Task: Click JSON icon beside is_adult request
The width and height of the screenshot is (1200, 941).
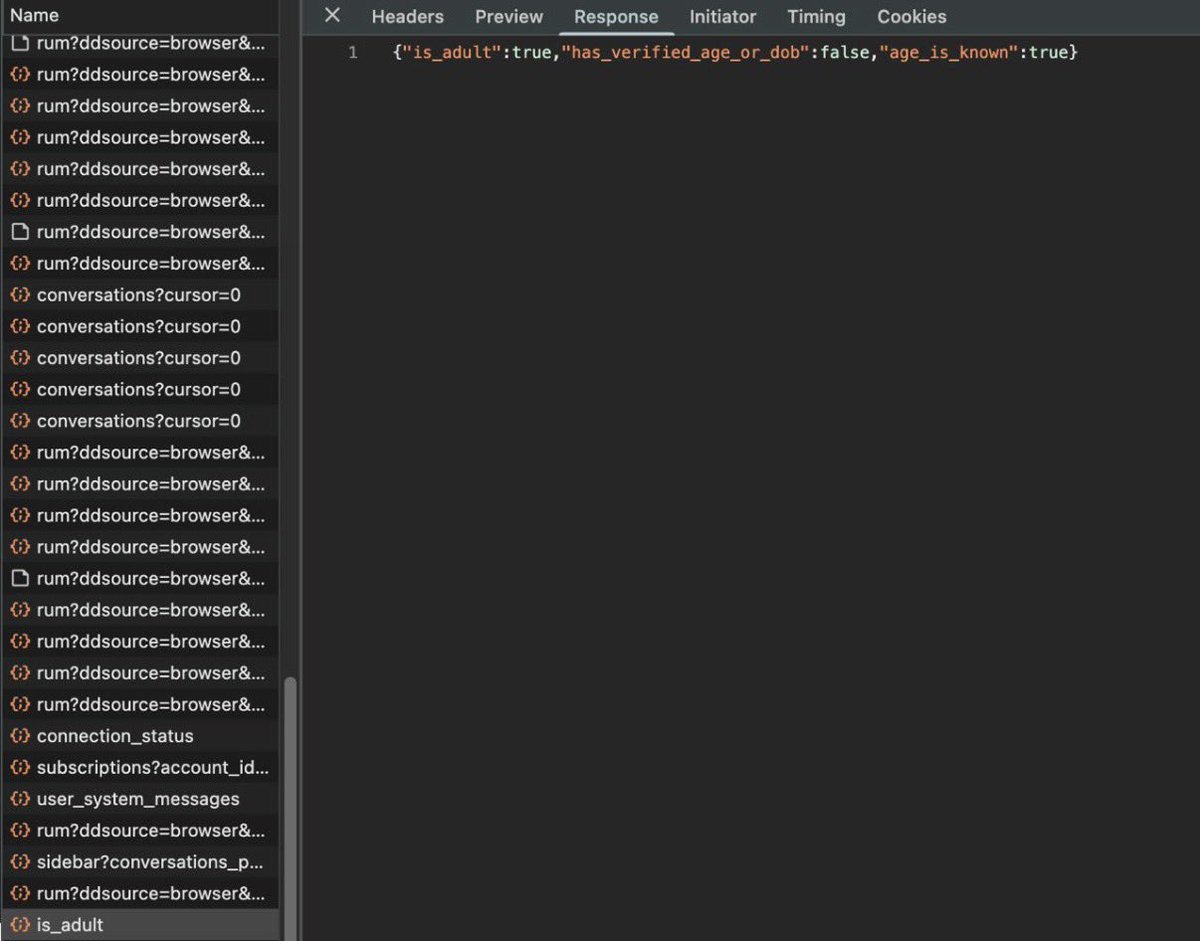Action: click(x=20, y=925)
